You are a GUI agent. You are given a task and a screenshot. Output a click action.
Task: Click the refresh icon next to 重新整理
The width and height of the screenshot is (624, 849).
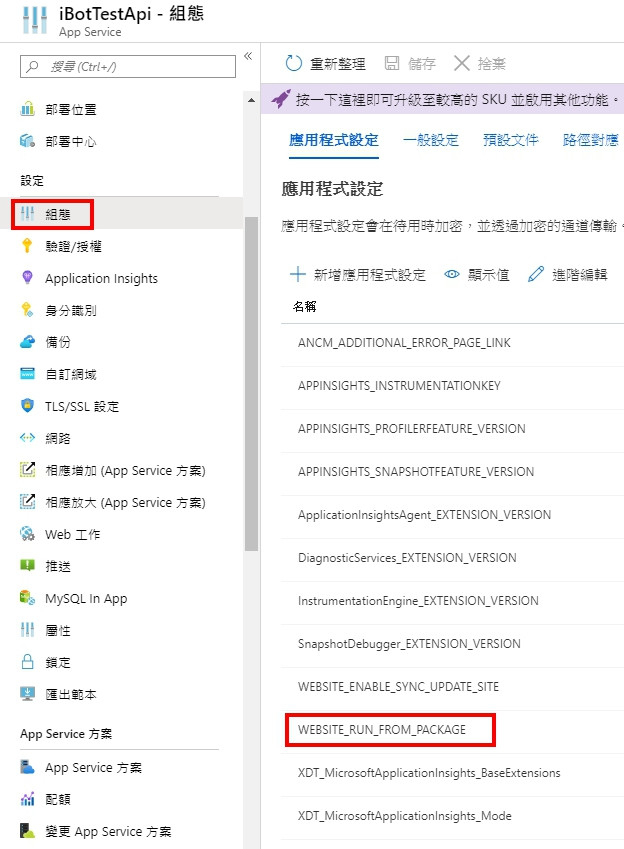294,63
